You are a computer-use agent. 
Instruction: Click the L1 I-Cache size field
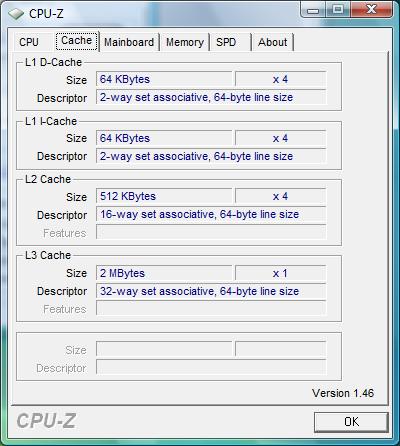[x=164, y=138]
